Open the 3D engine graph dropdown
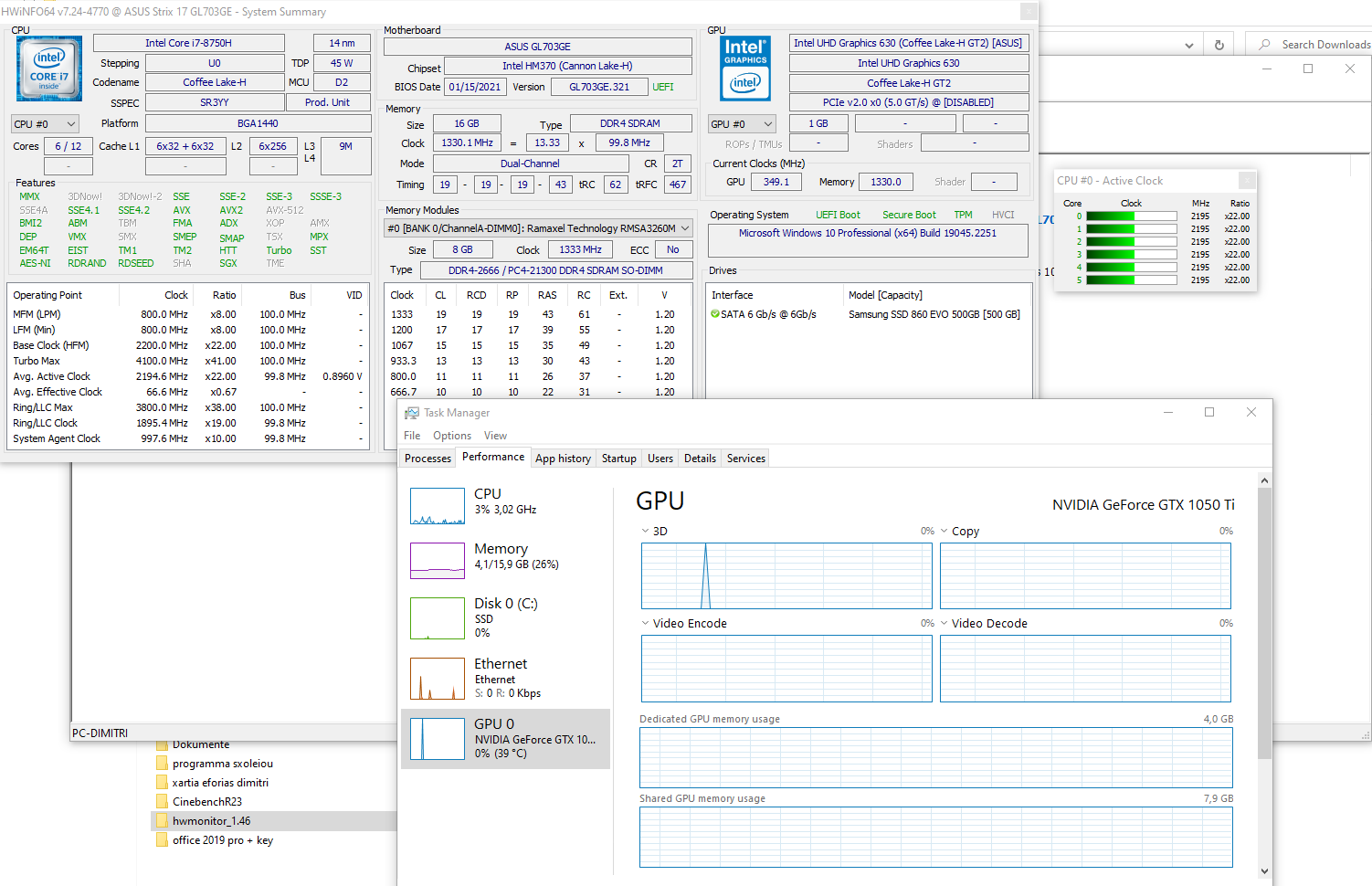1372x886 pixels. coord(645,531)
